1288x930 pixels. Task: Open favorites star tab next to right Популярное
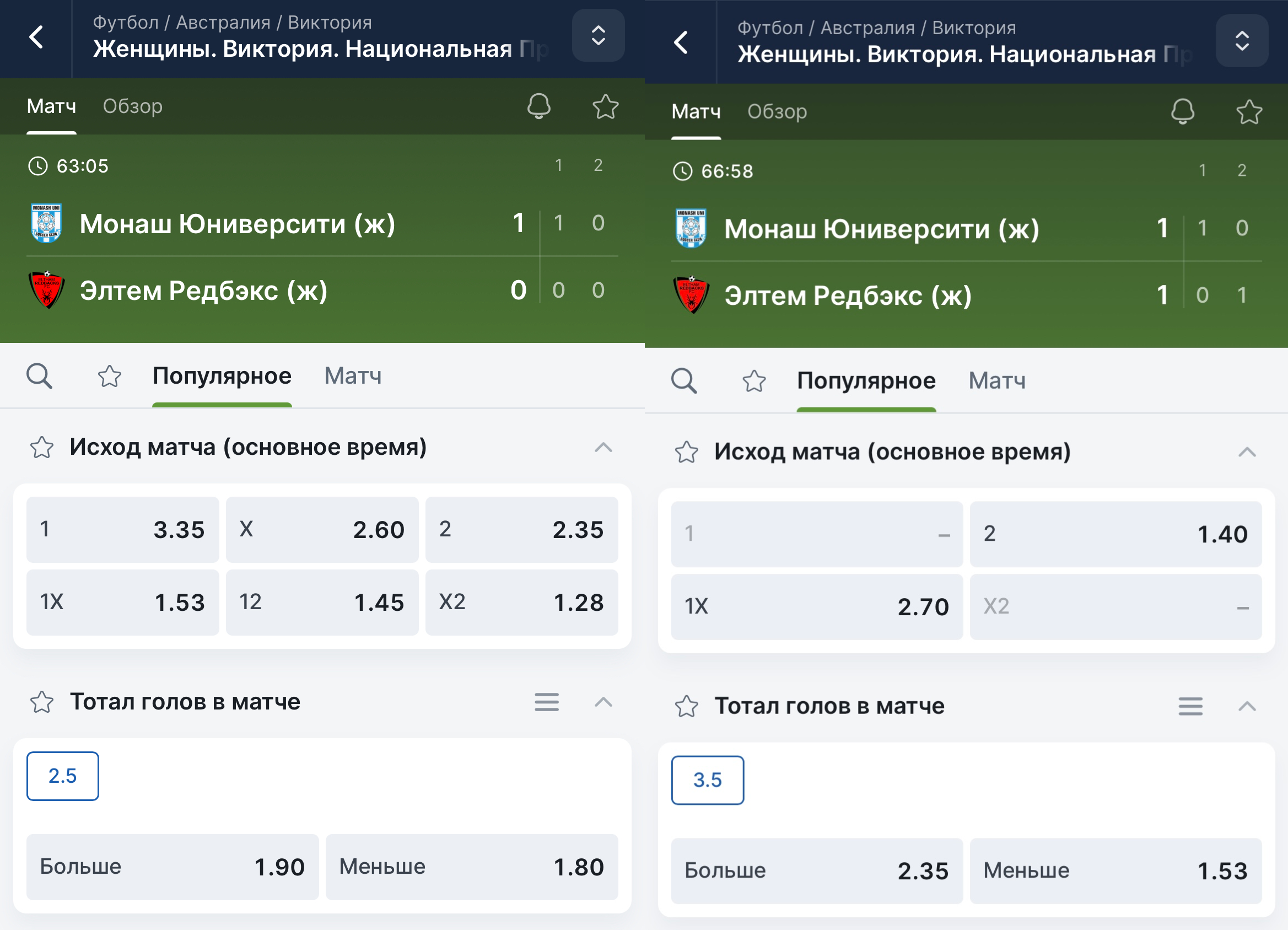tap(754, 380)
